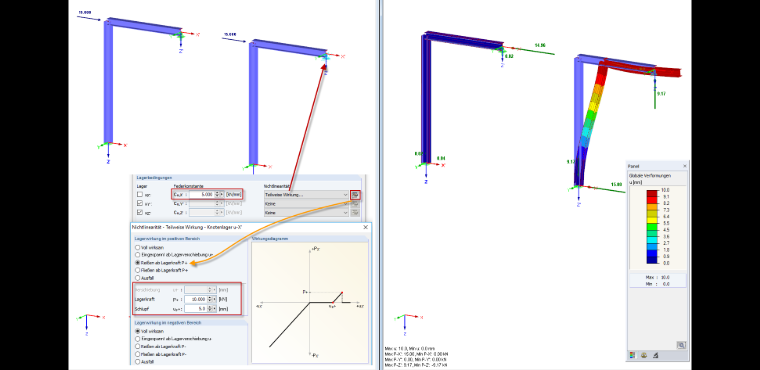The height and width of the screenshot is (370, 760).
Task: Click the spring constant Cu,X' input field
Action: coord(202,194)
